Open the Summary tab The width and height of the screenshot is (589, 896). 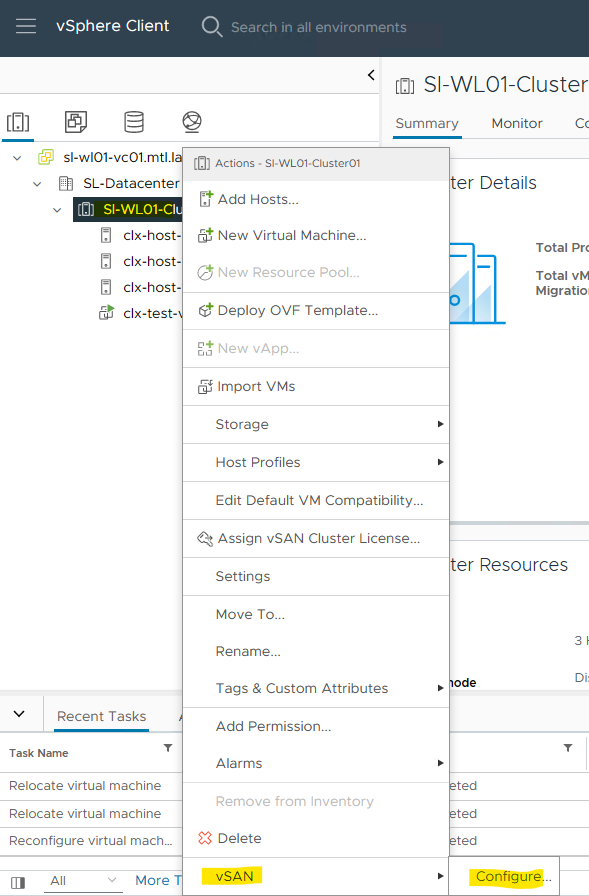[427, 123]
